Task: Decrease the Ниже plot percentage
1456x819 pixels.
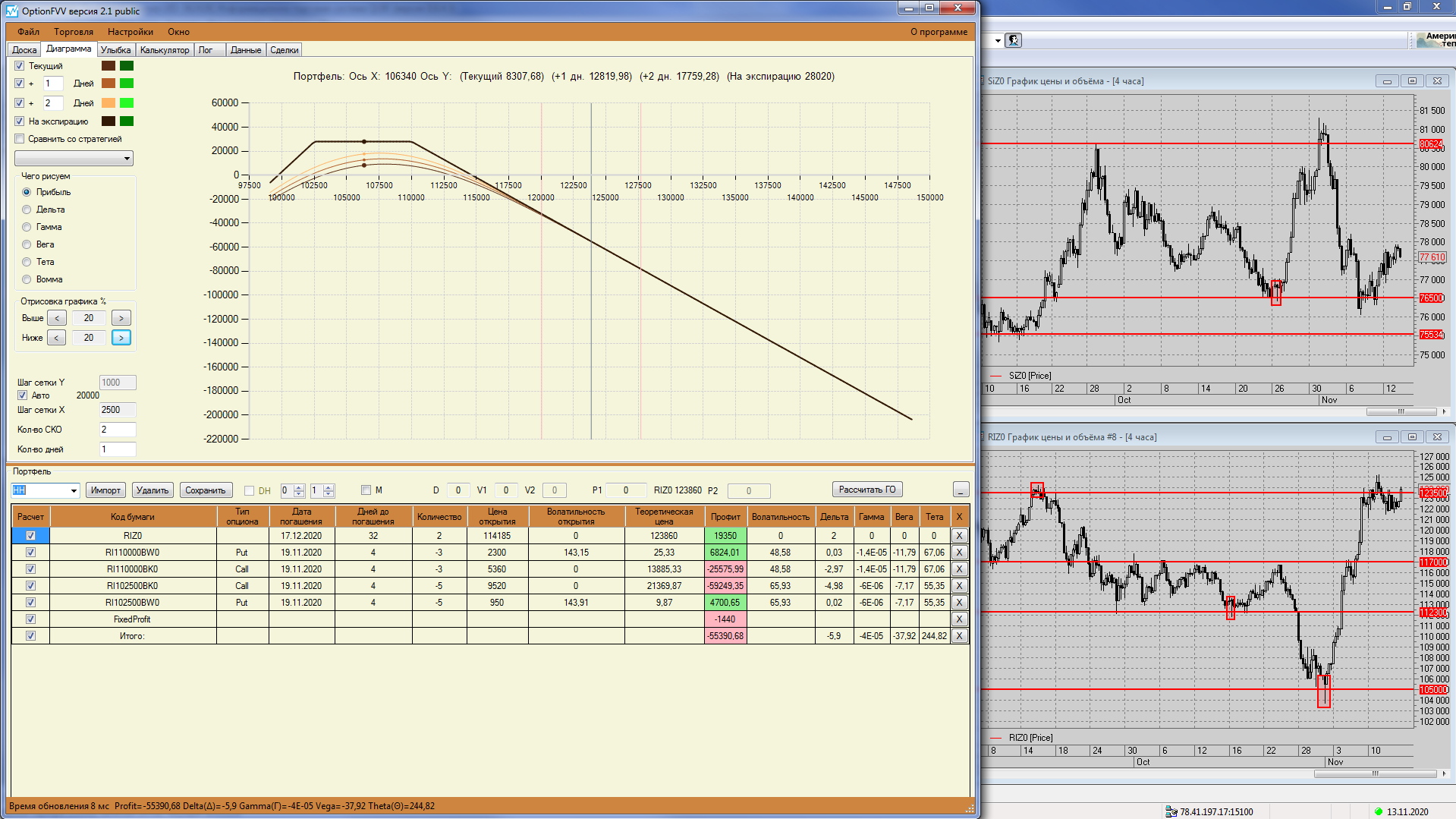Action: tap(57, 338)
